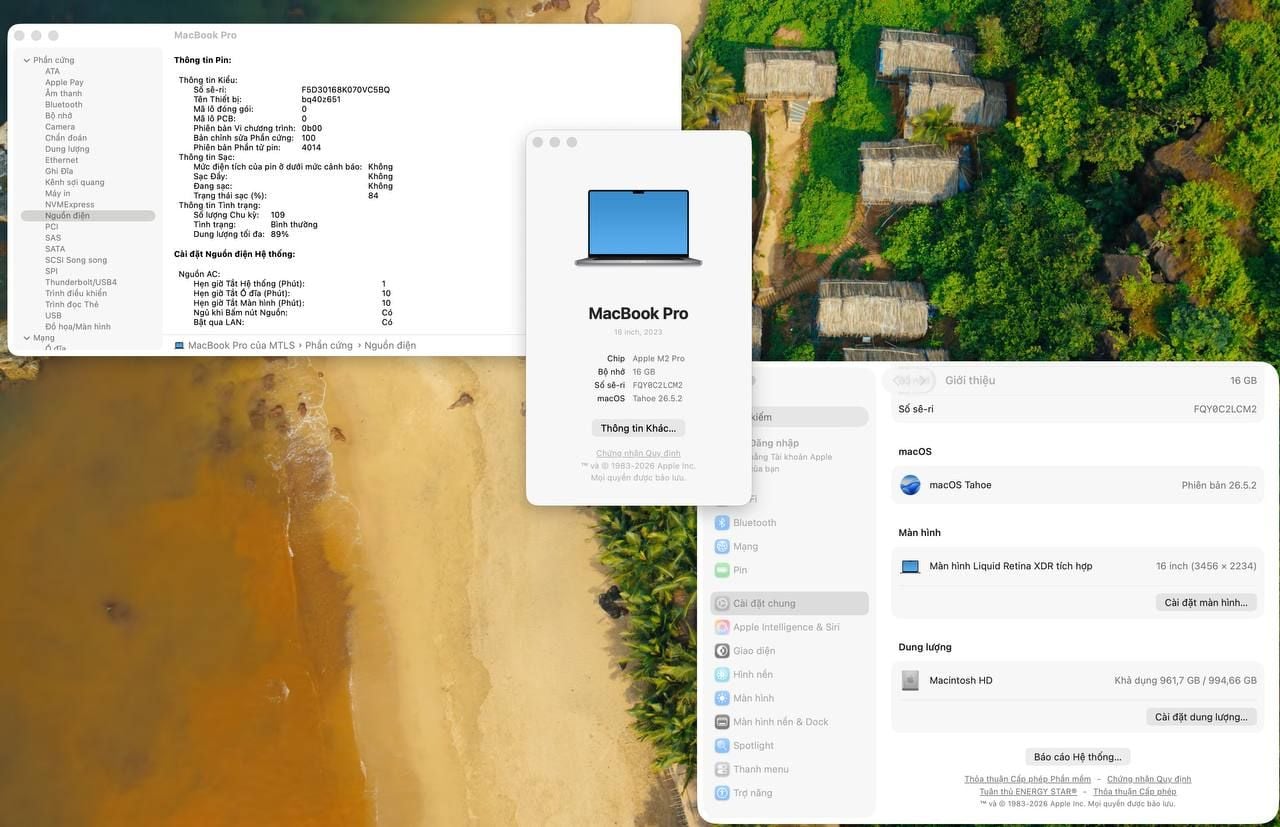The width and height of the screenshot is (1280, 827).
Task: Open Thỏa thuận Cấp phép Phần mềm link
Action: (x=1027, y=779)
